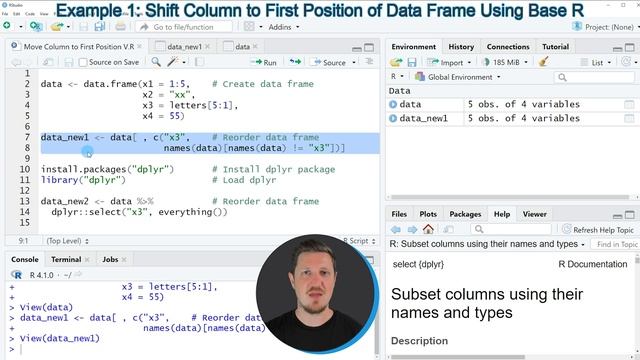Switch to the Viewer tab
Screen dimensions: 640x360
click(534, 214)
